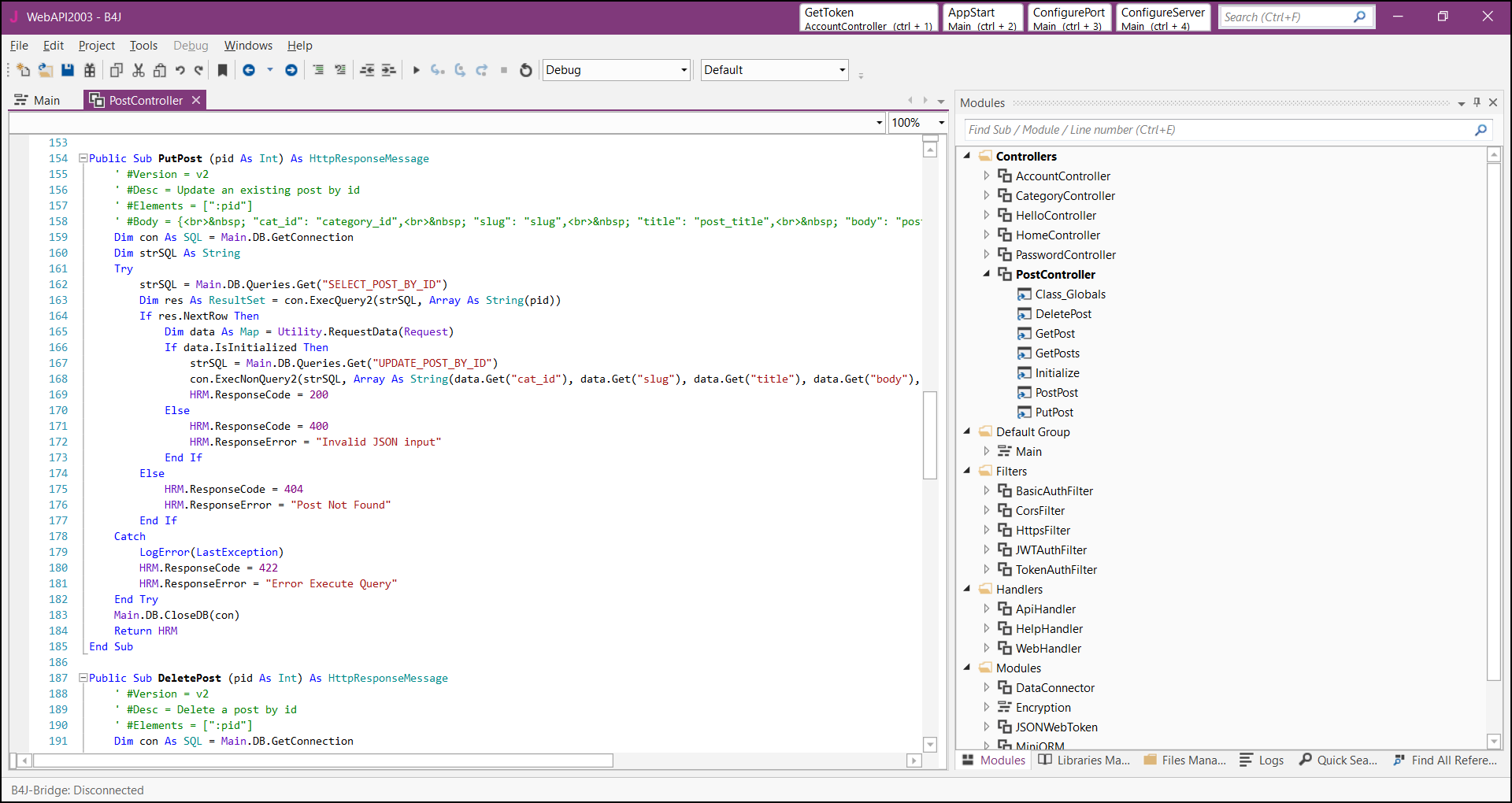Collapse the DeletePost sub fold toggle

[83, 678]
